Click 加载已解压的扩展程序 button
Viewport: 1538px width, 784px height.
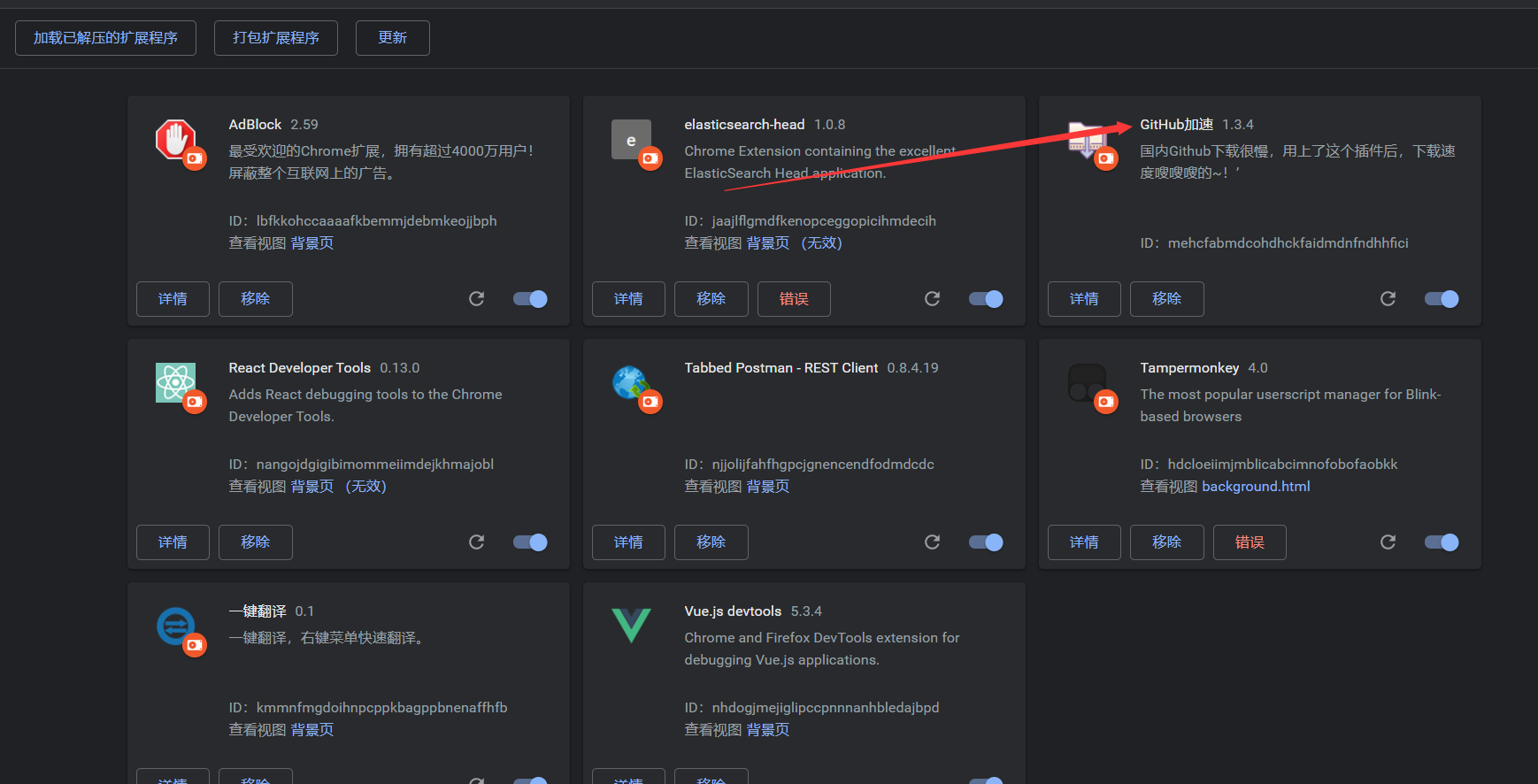(x=105, y=38)
